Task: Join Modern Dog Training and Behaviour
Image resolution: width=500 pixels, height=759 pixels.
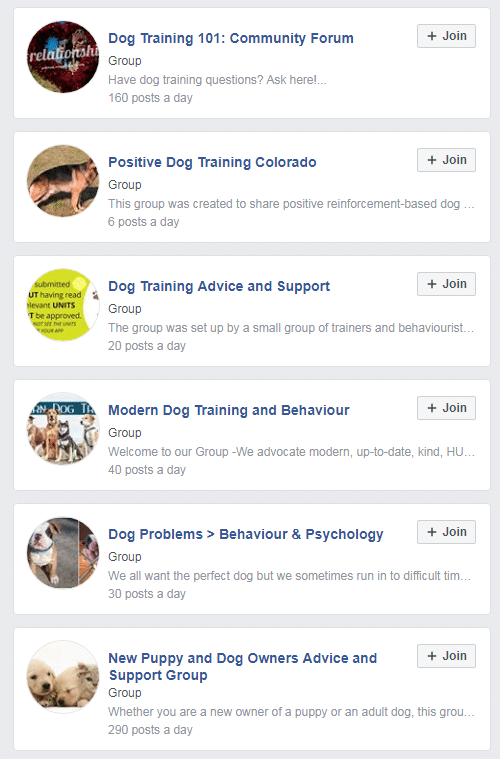Action: pyautogui.click(x=446, y=408)
